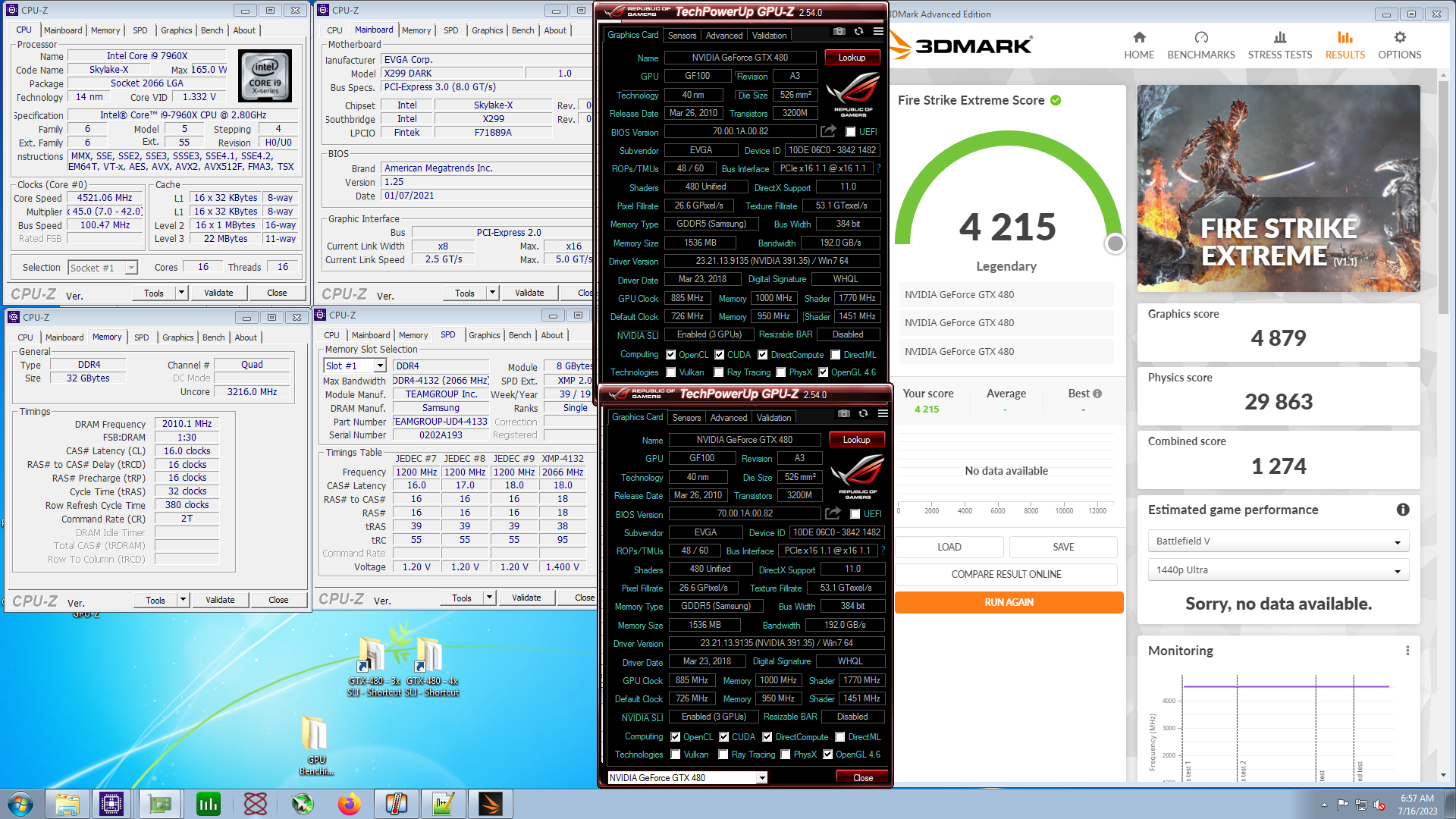Toggle Ray Tracing checkbox in lower GPU-Z
Image resolution: width=1456 pixels, height=819 pixels.
723,755
